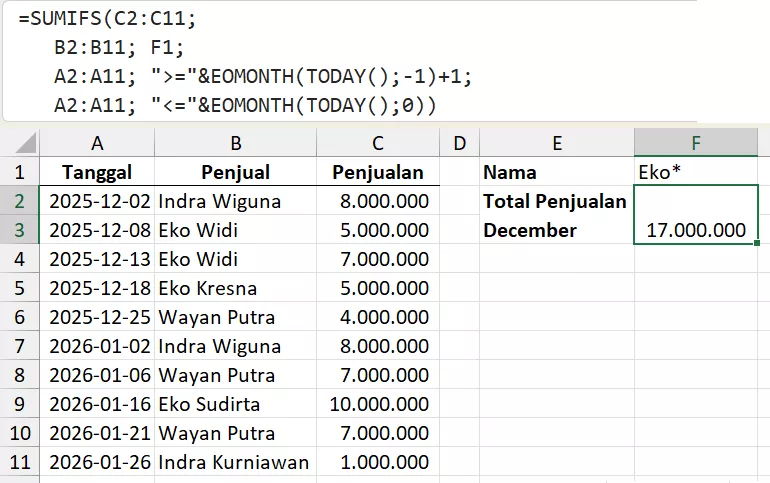Select column C header
The height and width of the screenshot is (483, 770).
378,143
